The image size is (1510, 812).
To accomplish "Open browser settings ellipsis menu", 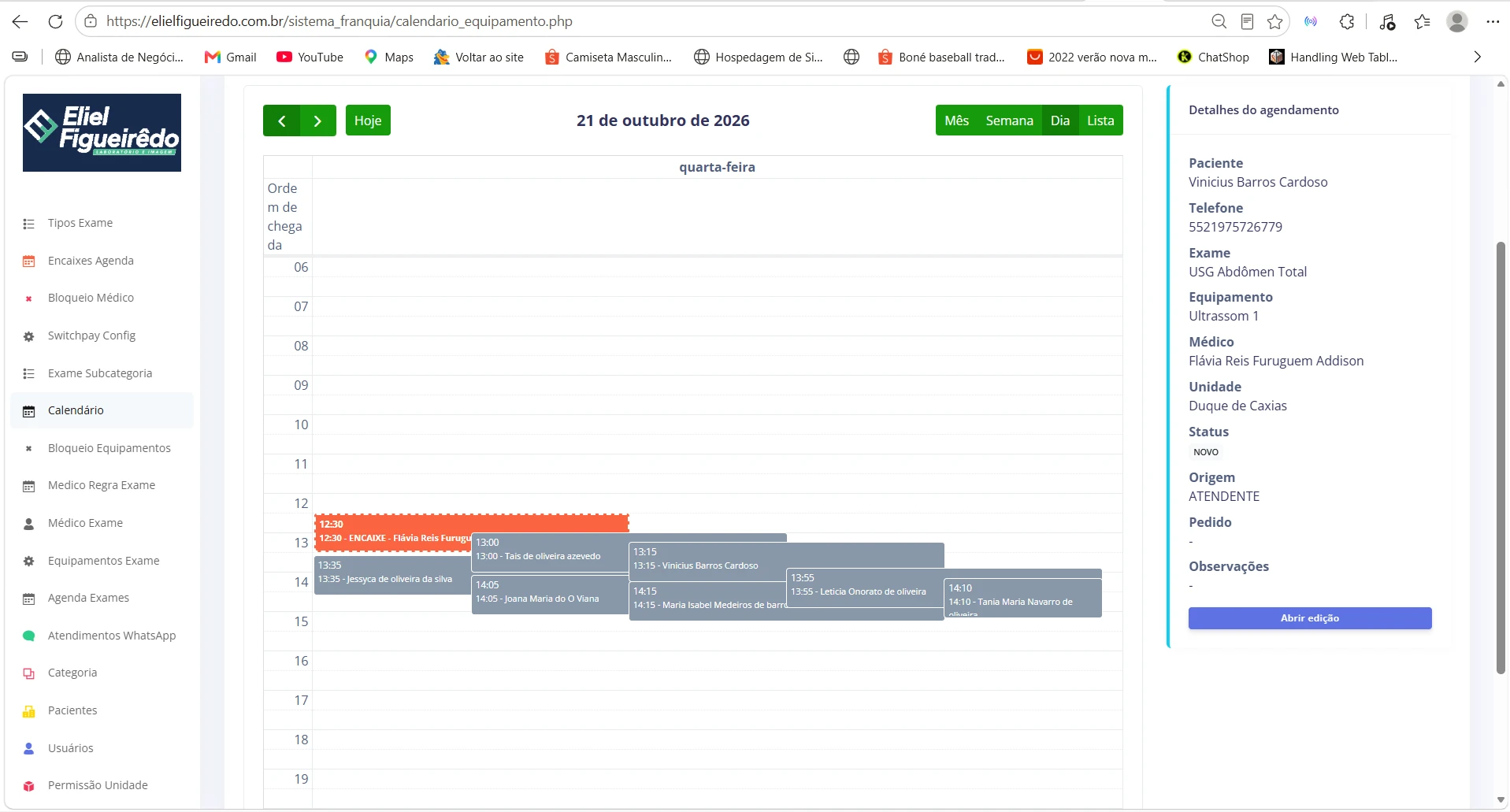I will [x=1493, y=21].
